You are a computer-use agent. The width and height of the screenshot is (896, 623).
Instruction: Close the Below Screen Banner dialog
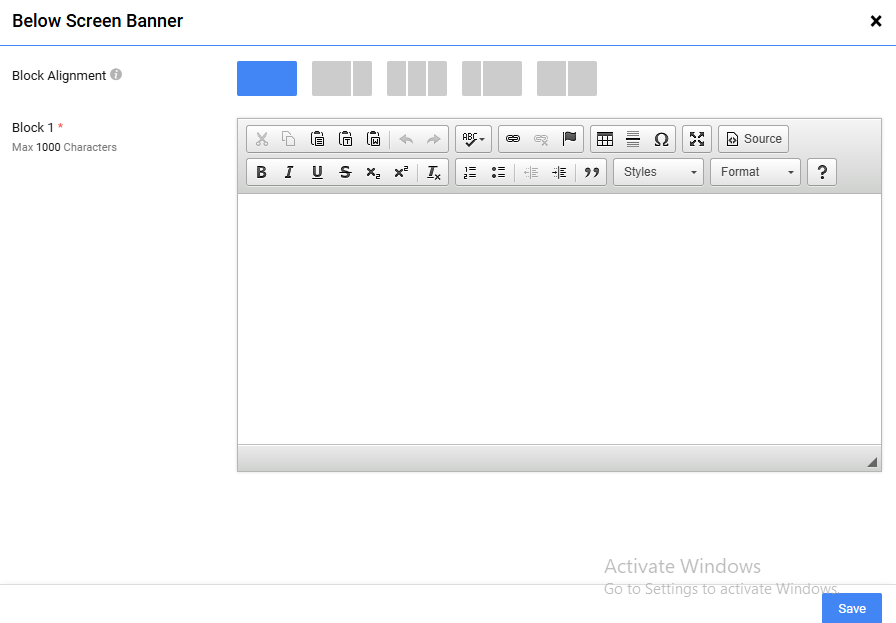(x=876, y=21)
